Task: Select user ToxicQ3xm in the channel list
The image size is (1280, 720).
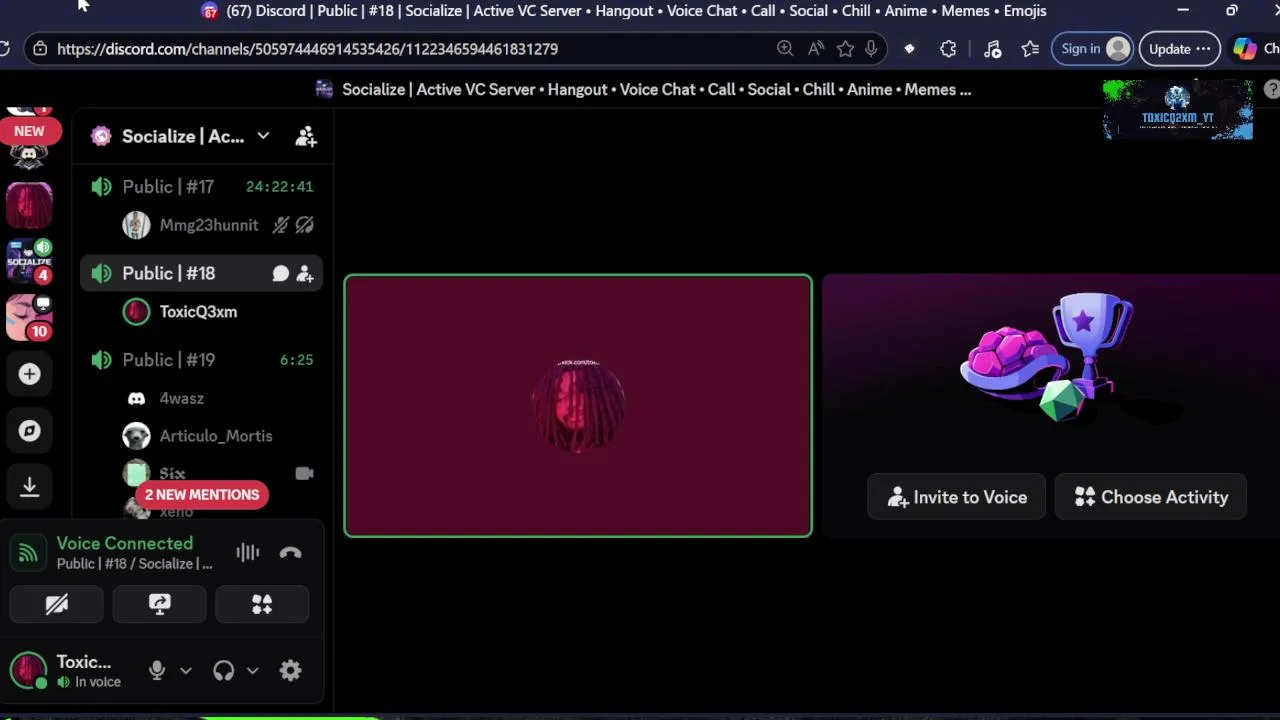Action: click(198, 312)
